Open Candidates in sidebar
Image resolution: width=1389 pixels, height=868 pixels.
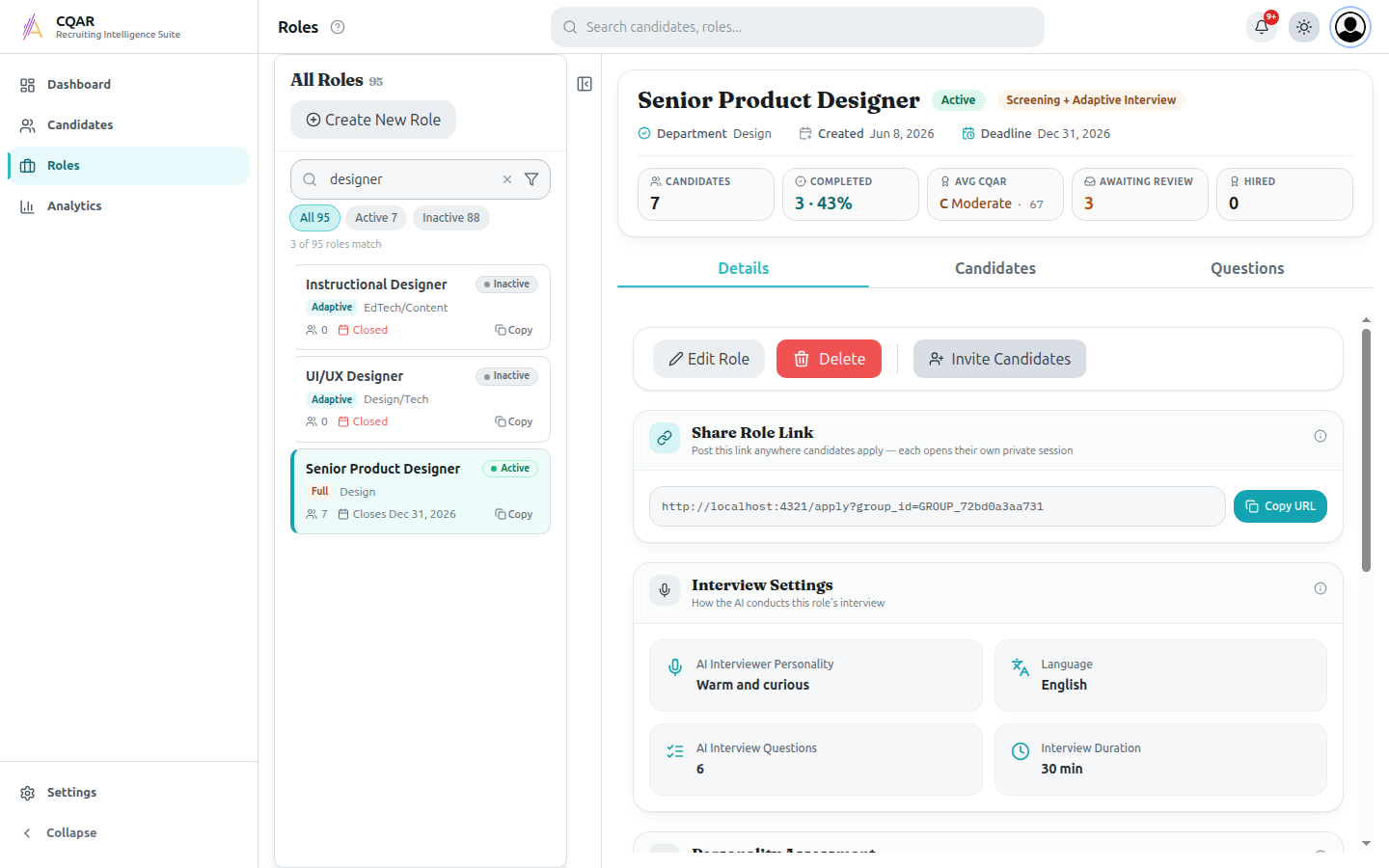(x=128, y=125)
